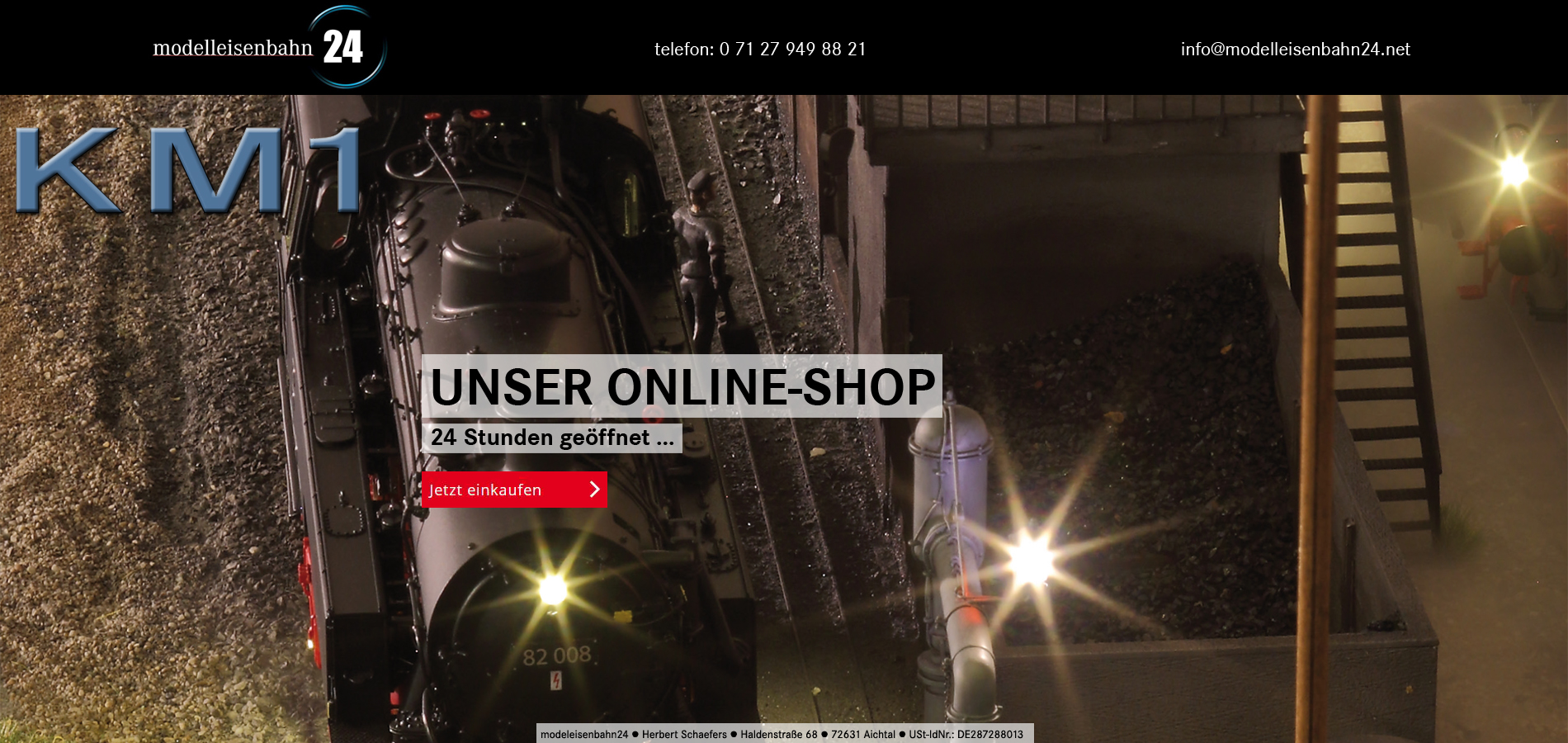Click the white chevron arrow on red button
The image size is (1568, 743).
tap(594, 490)
